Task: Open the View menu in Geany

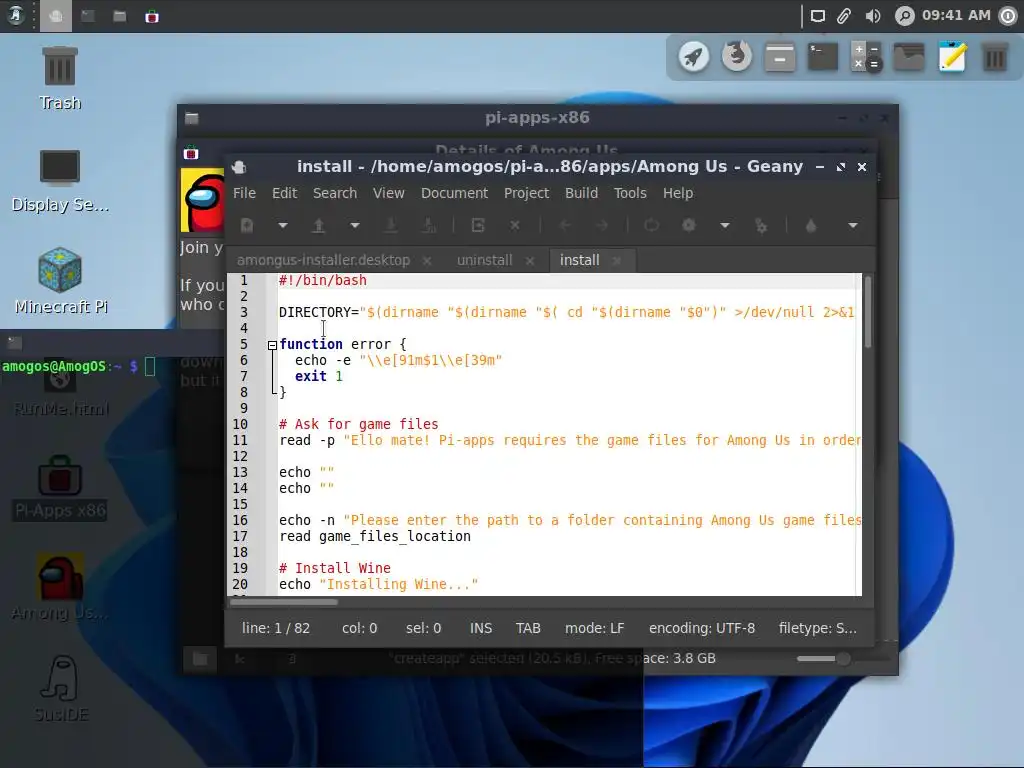Action: [x=389, y=193]
